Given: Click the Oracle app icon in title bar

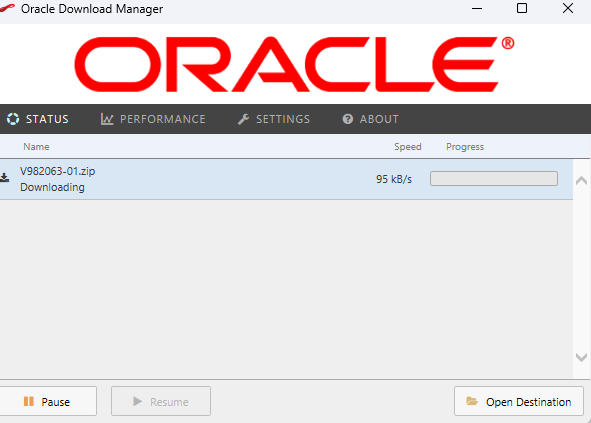Looking at the screenshot, I should [7, 8].
